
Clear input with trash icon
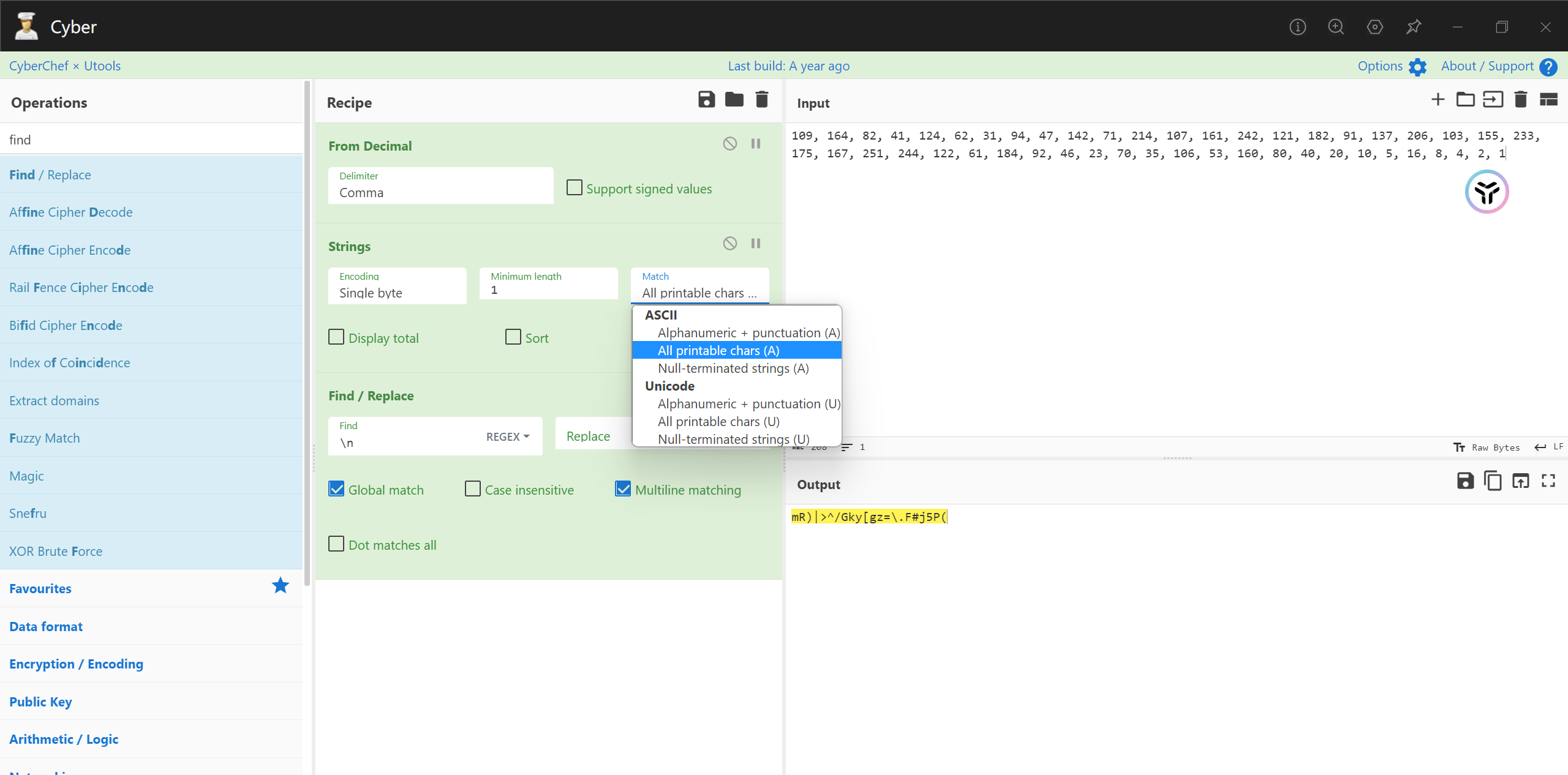1520,99
